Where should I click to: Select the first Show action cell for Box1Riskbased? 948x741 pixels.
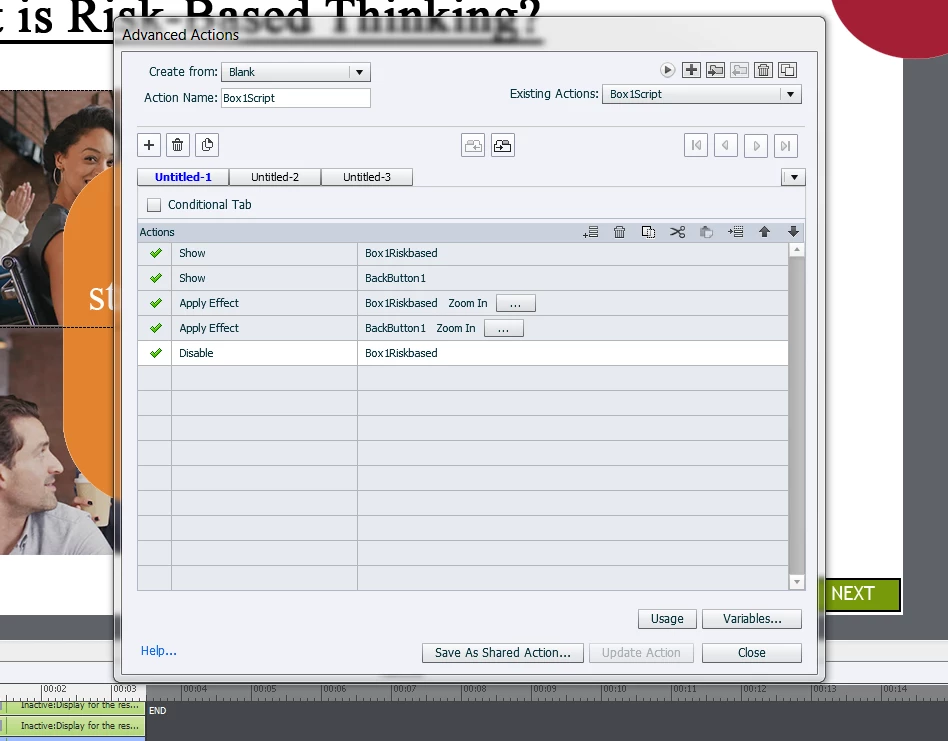(264, 253)
